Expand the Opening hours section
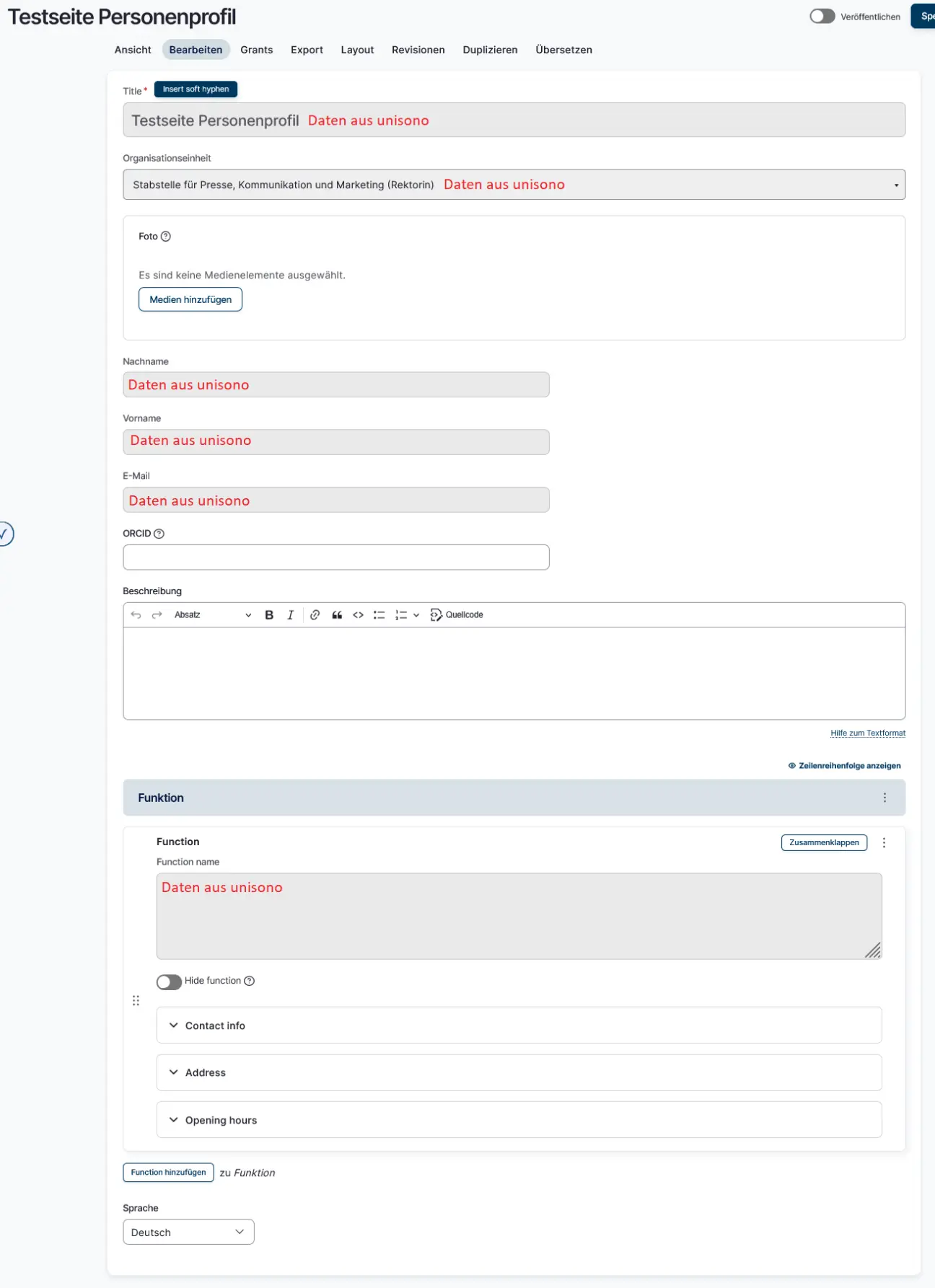This screenshot has height=1288, width=935. coord(221,1120)
